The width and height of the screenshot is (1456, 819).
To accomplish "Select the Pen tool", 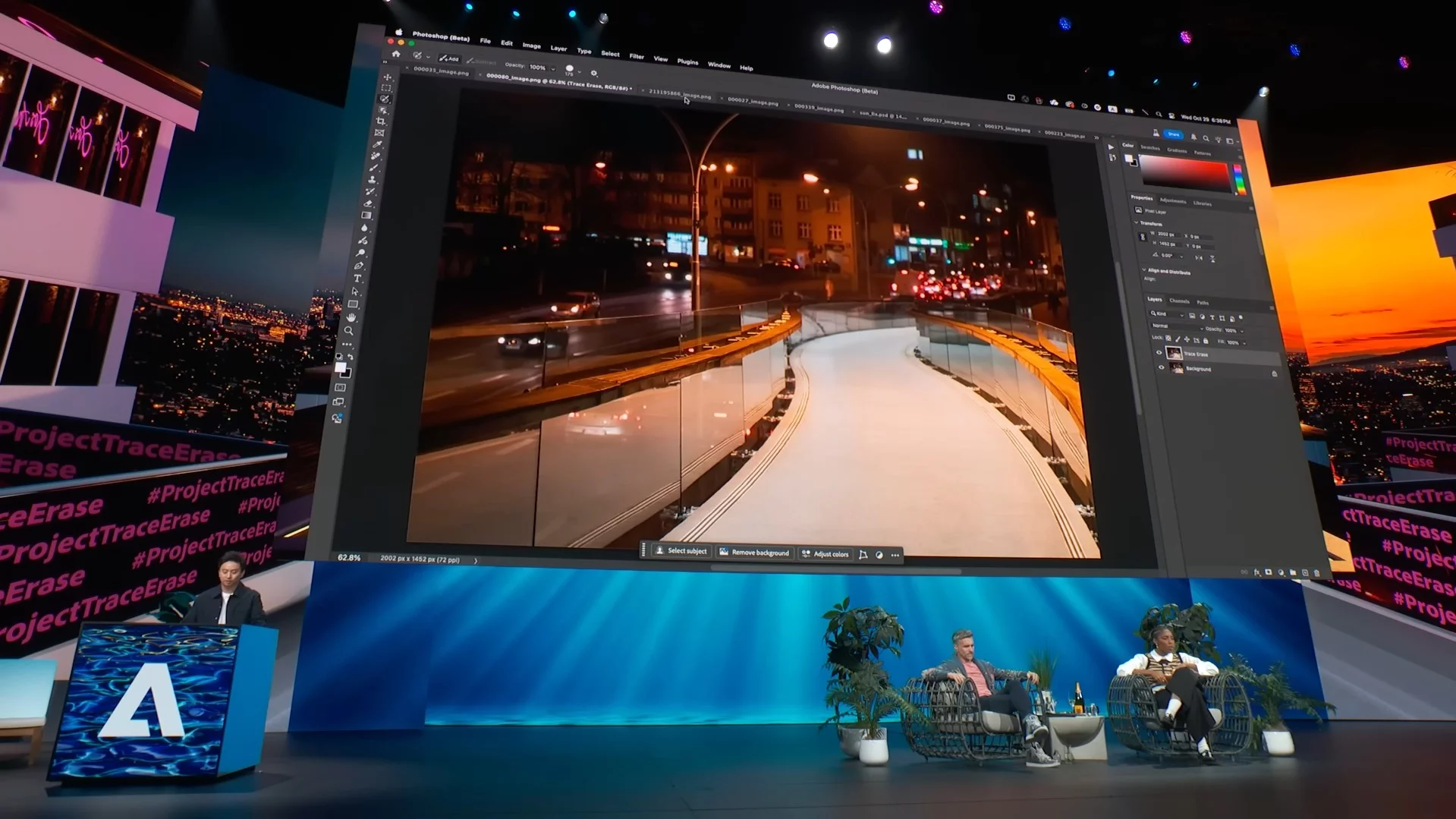I will tap(359, 266).
